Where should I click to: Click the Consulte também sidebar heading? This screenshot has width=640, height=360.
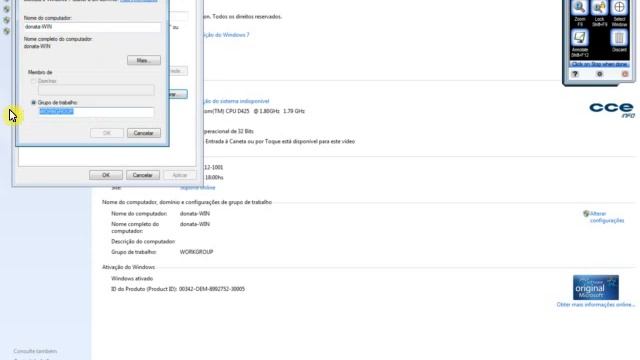tap(35, 351)
